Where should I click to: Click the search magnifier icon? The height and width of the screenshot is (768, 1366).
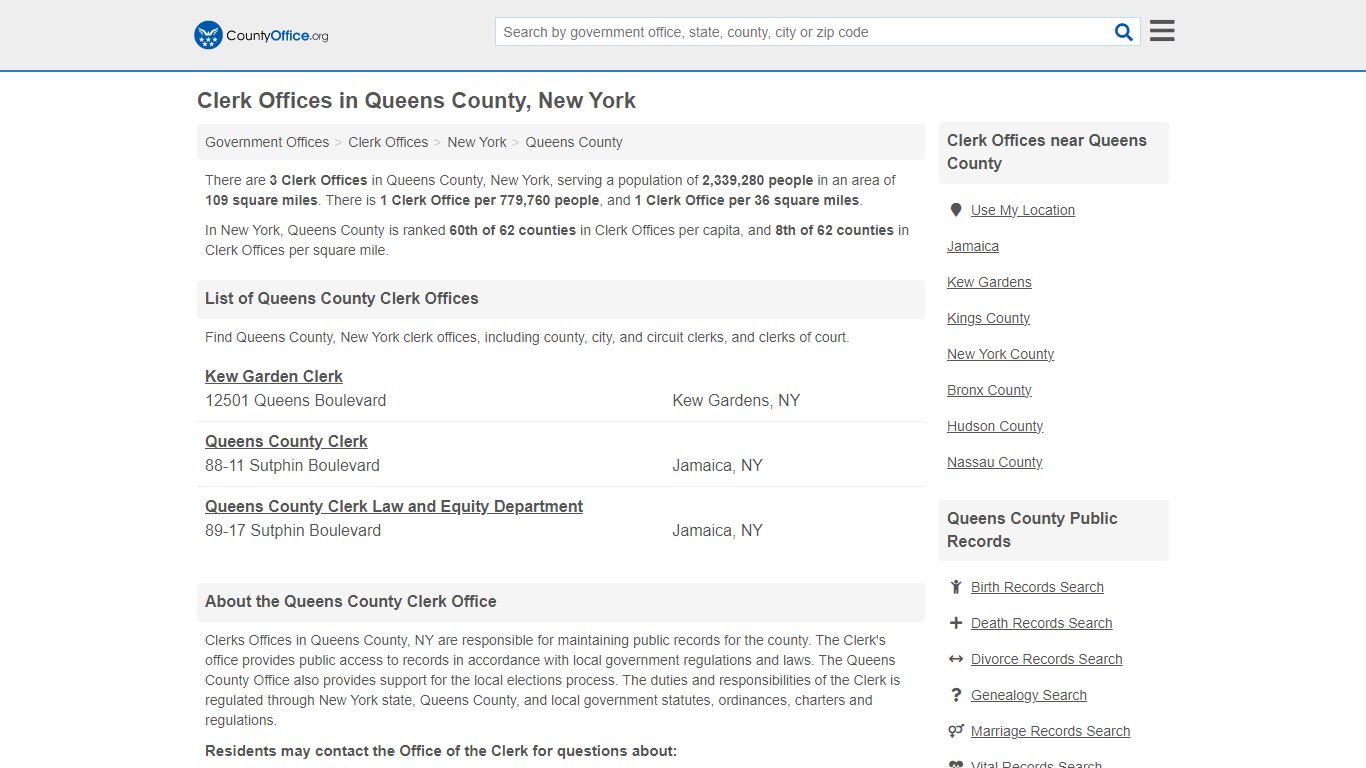(x=1124, y=32)
